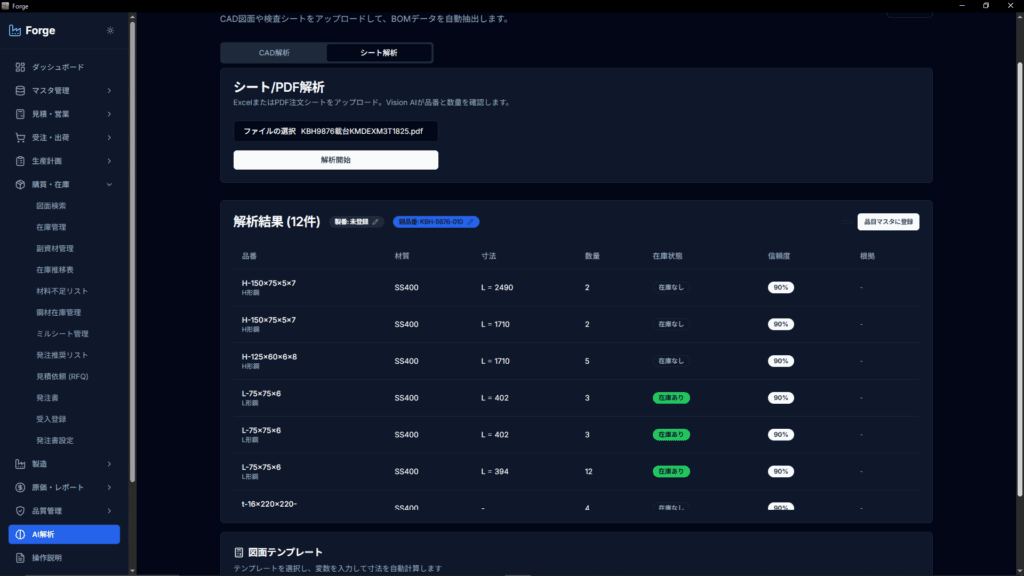Screen dimensions: 1024x576
Task: Click the 受注・出荷 shopping cart icon
Action: tap(20, 137)
